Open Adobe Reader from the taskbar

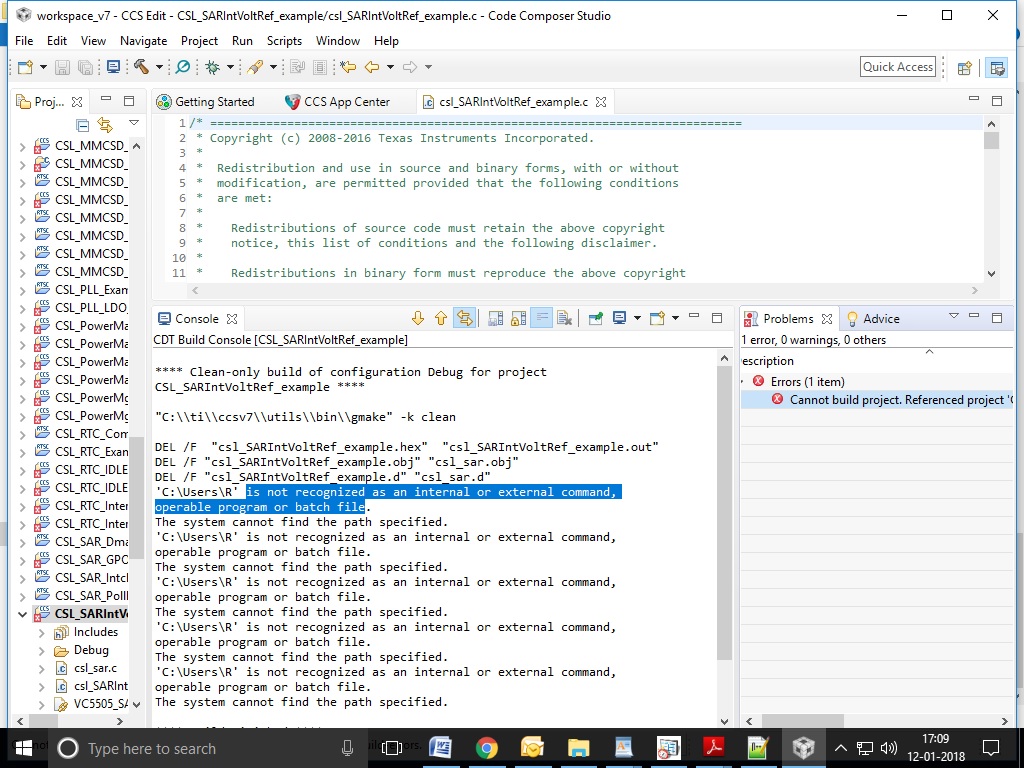point(712,748)
